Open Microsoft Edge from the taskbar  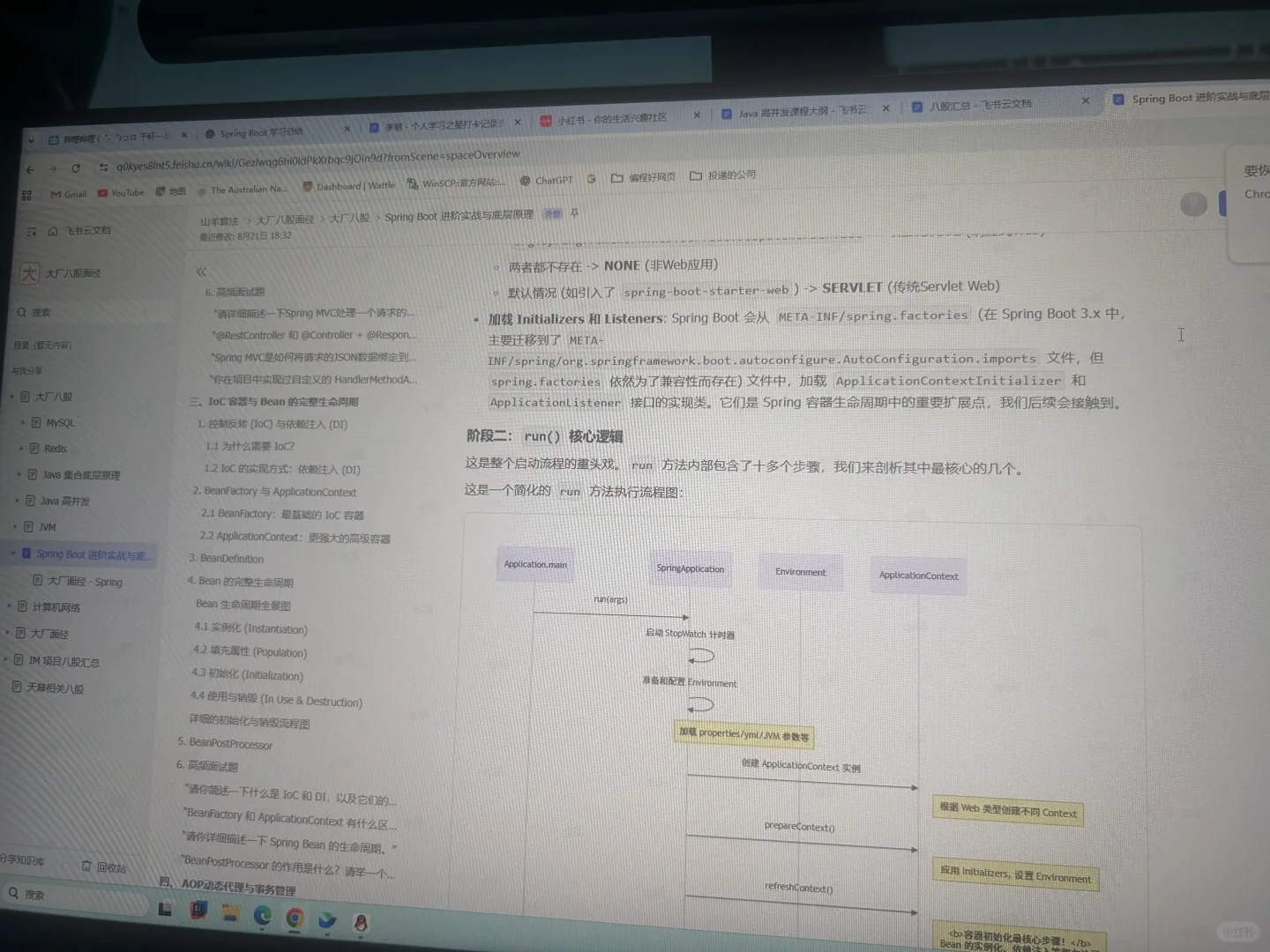(261, 918)
